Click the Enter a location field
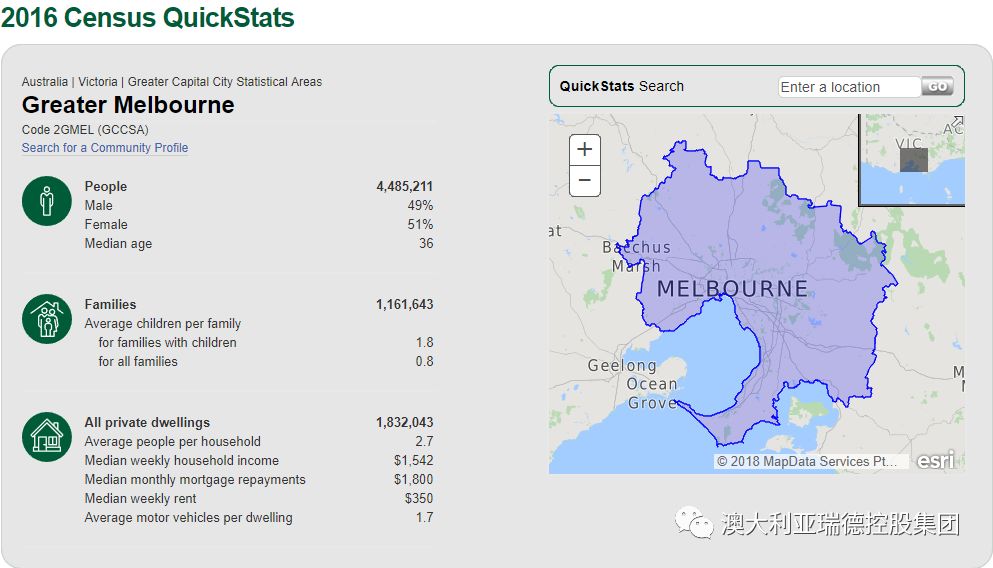The image size is (993, 568). pos(848,87)
